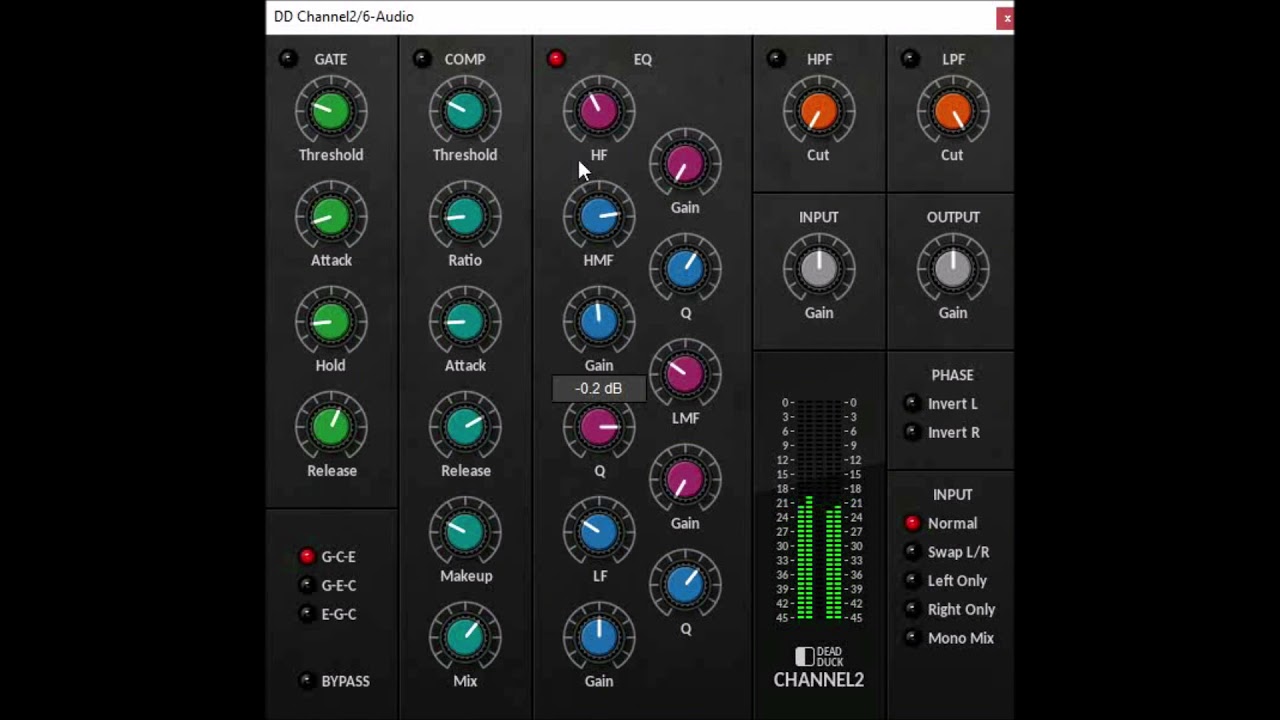Screen dimensions: 1280x720
Task: Click the INPUT Gain knob
Action: pos(819,269)
